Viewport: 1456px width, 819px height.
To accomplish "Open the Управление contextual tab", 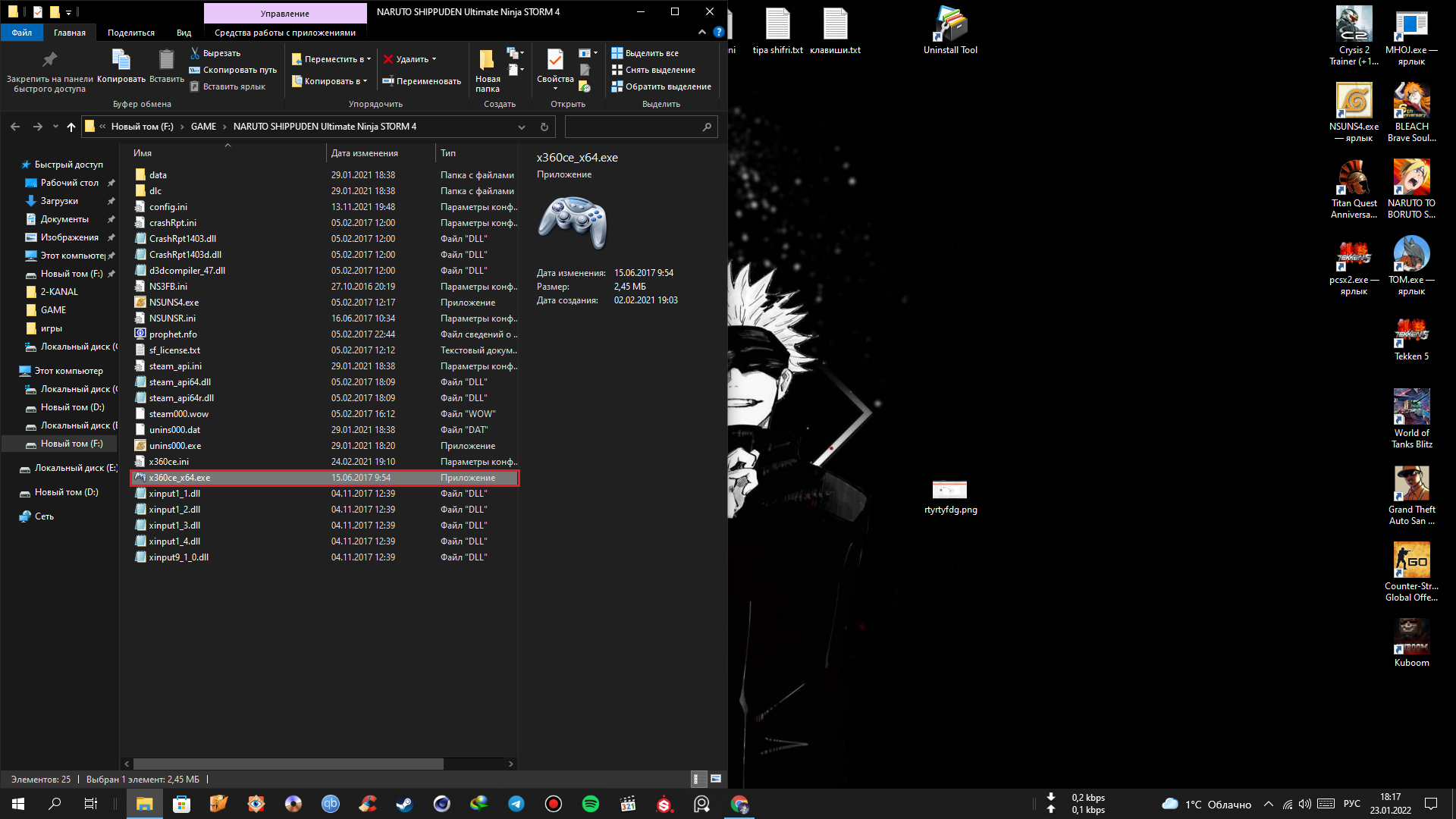I will tap(285, 13).
